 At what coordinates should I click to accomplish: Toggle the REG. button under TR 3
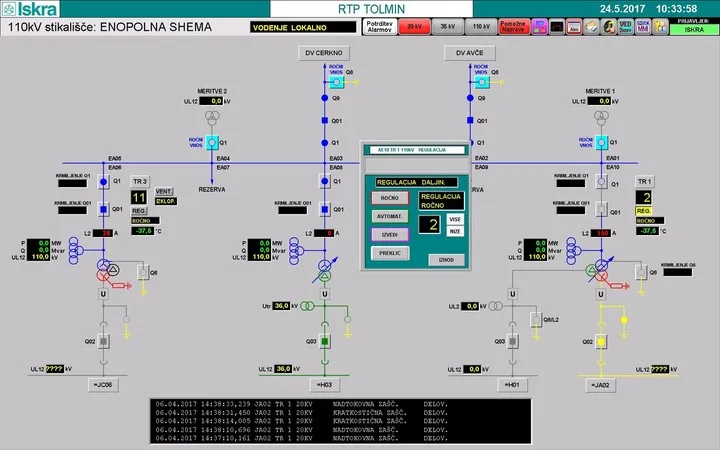coord(139,211)
